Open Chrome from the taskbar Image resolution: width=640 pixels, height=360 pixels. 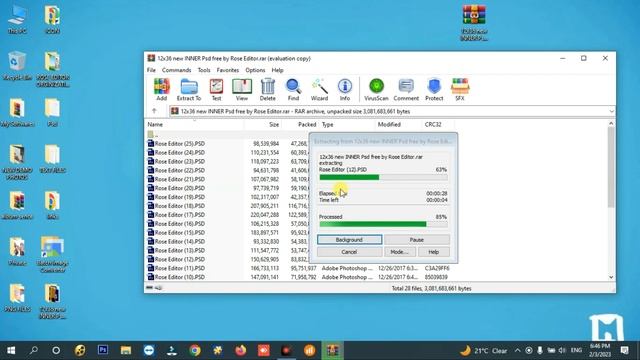pos(195,350)
